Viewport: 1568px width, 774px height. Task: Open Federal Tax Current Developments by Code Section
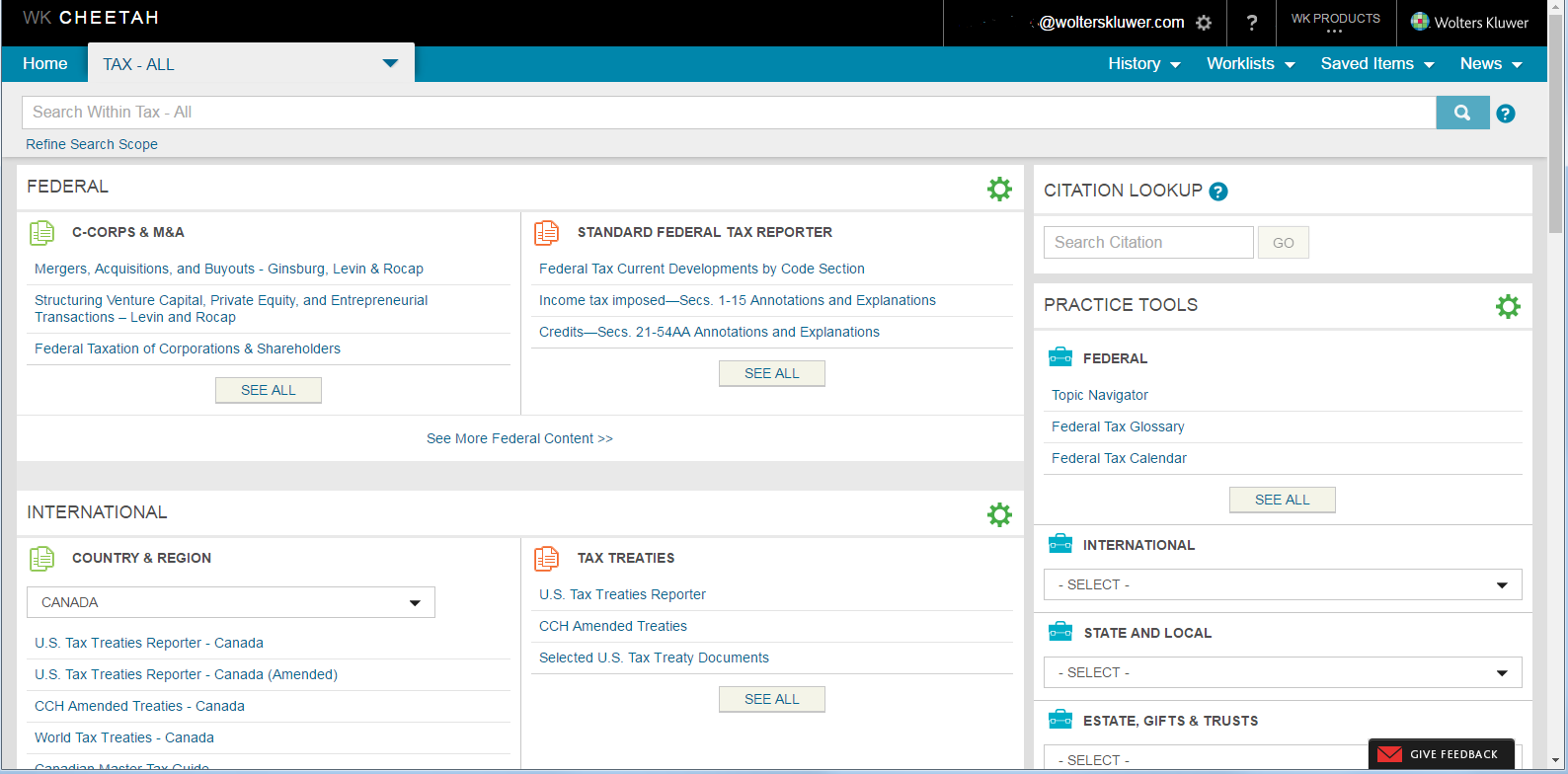pos(702,269)
